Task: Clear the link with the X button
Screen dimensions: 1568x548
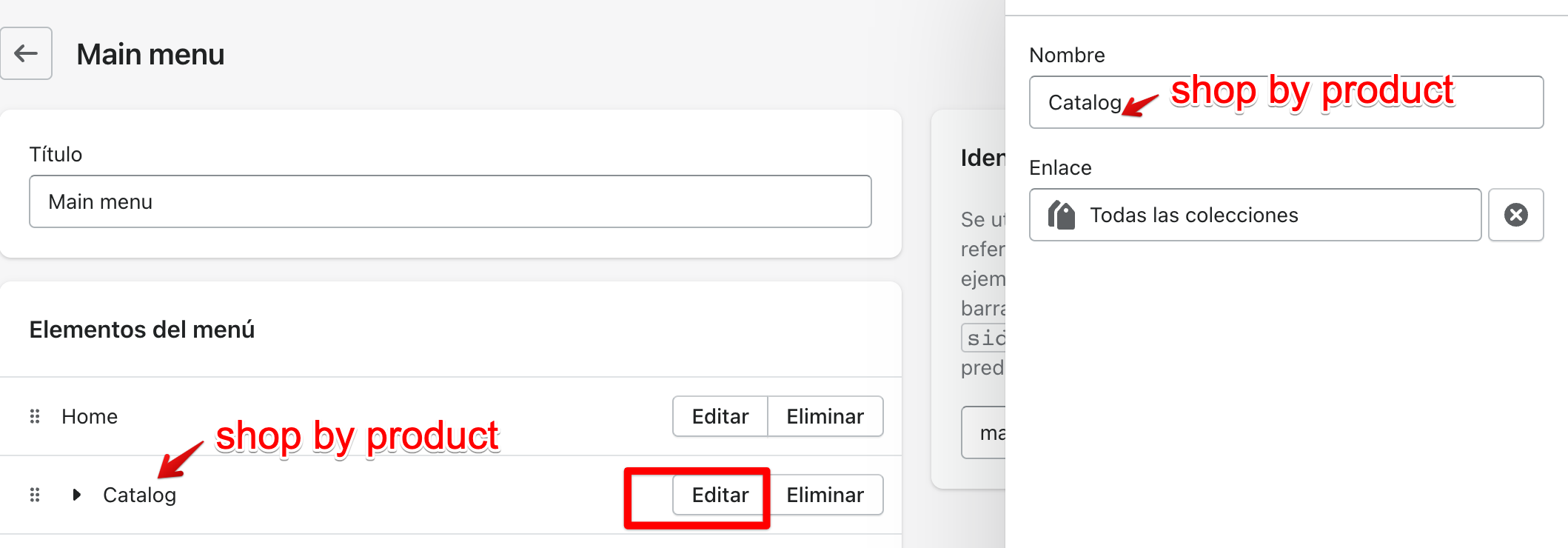Action: (1515, 215)
